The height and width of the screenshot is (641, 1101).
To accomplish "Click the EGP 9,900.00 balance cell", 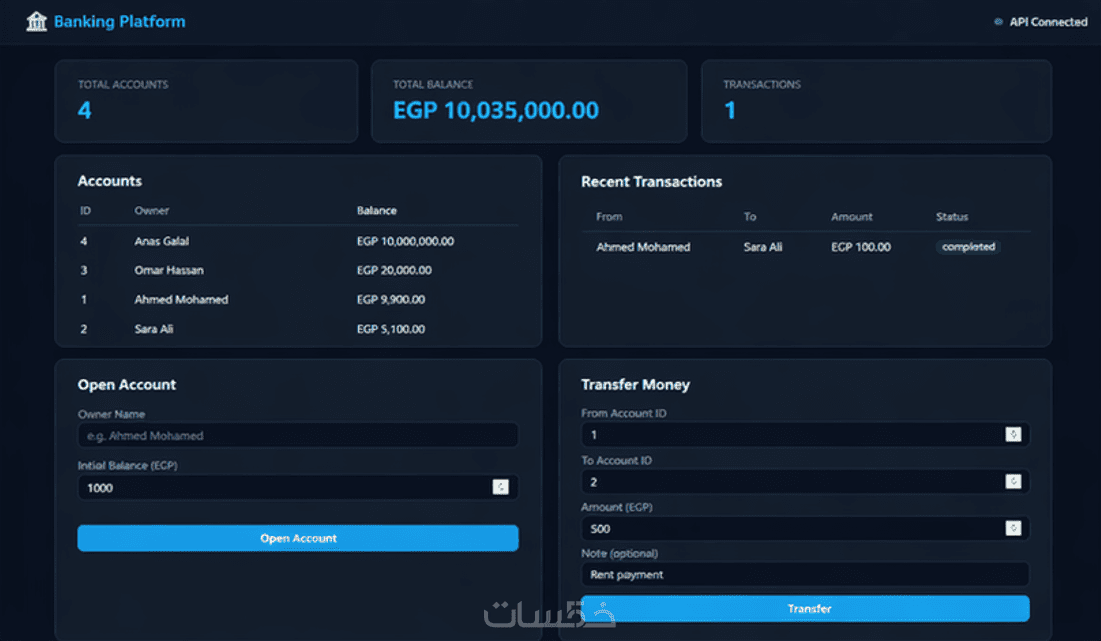I will pos(390,300).
